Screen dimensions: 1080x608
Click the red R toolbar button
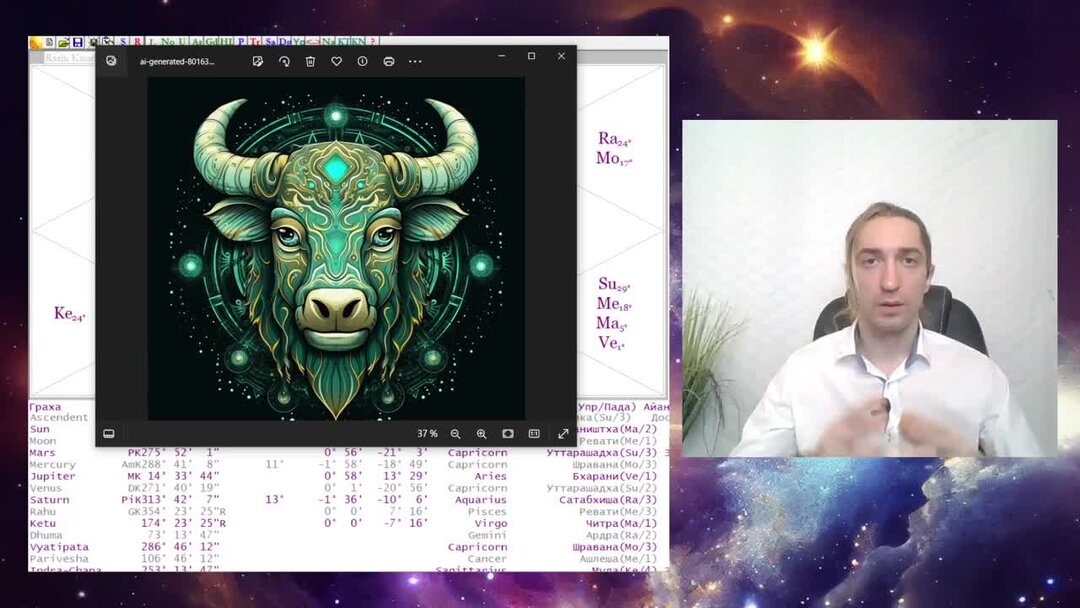(x=138, y=42)
